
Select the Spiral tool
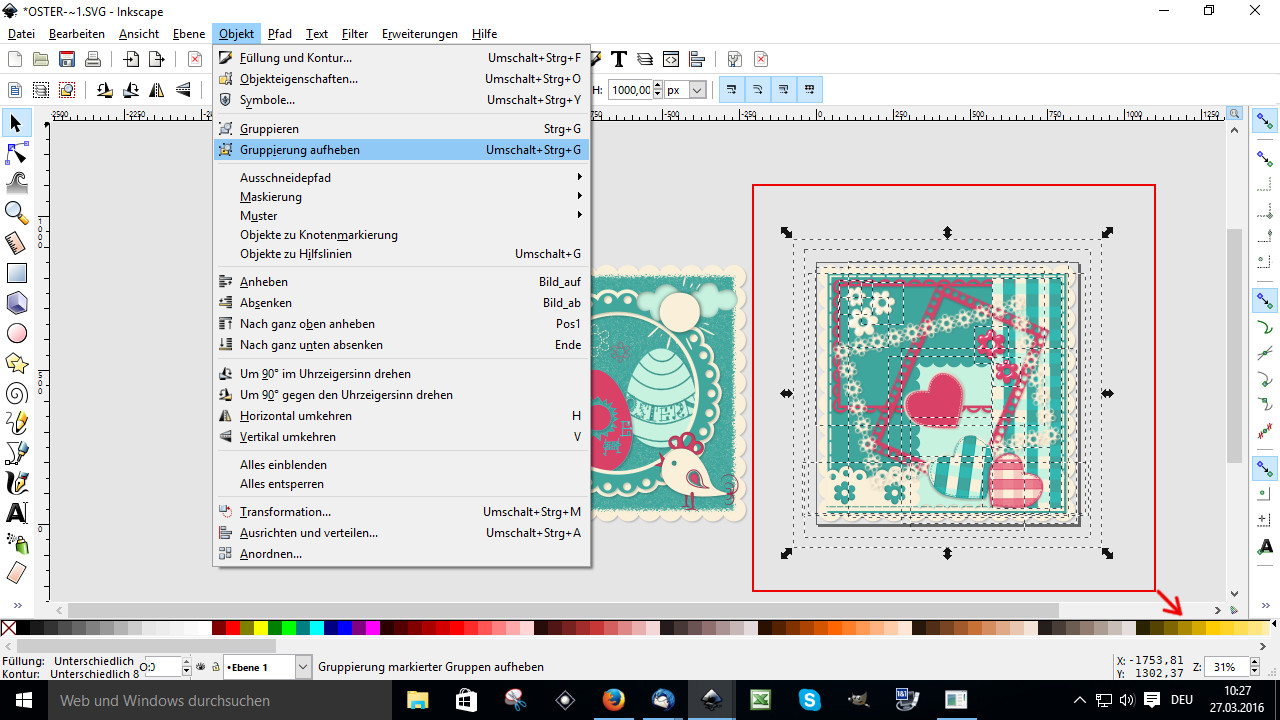point(16,393)
